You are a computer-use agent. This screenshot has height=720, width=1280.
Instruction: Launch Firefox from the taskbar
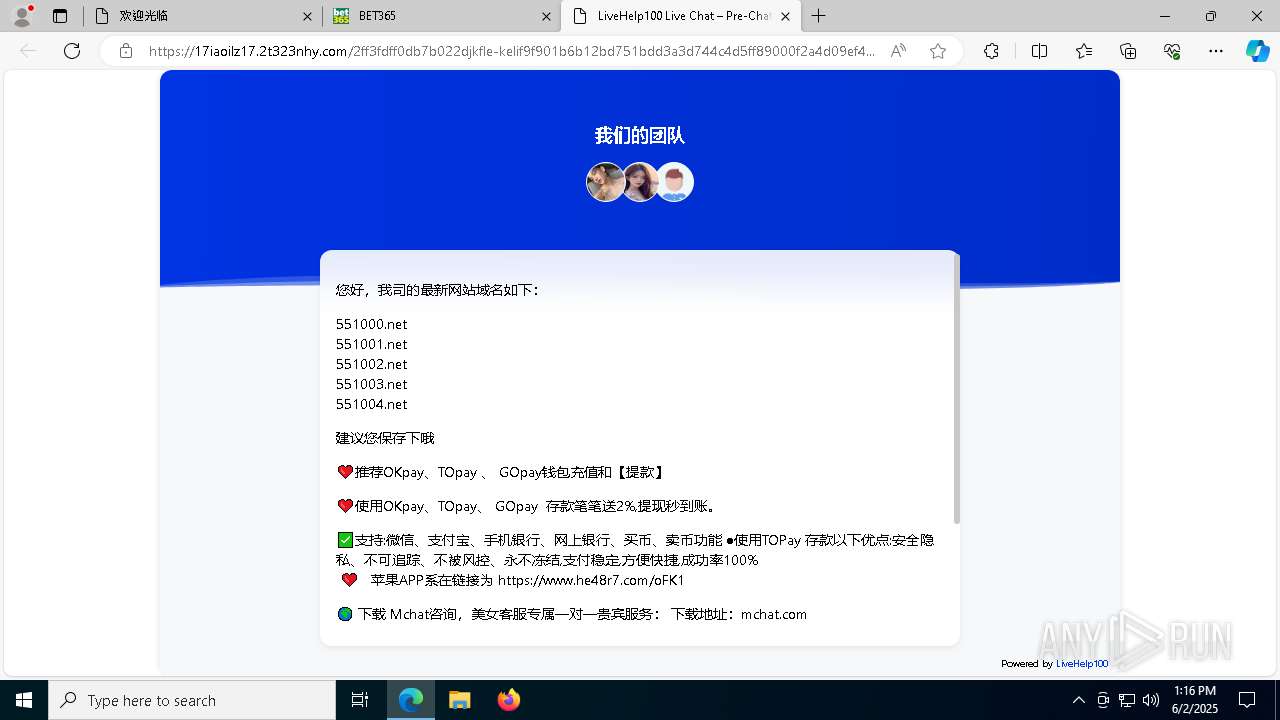coord(509,700)
